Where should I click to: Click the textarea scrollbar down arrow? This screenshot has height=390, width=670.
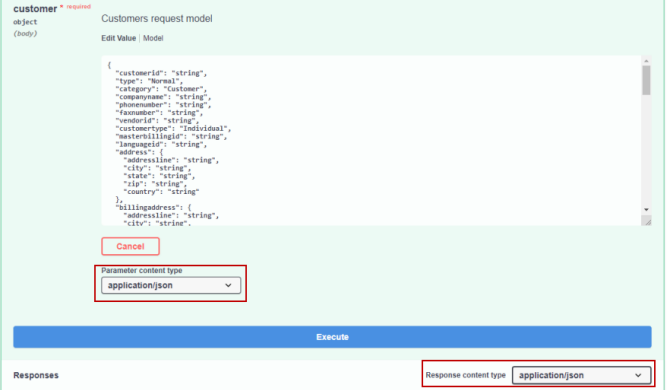coord(646,210)
